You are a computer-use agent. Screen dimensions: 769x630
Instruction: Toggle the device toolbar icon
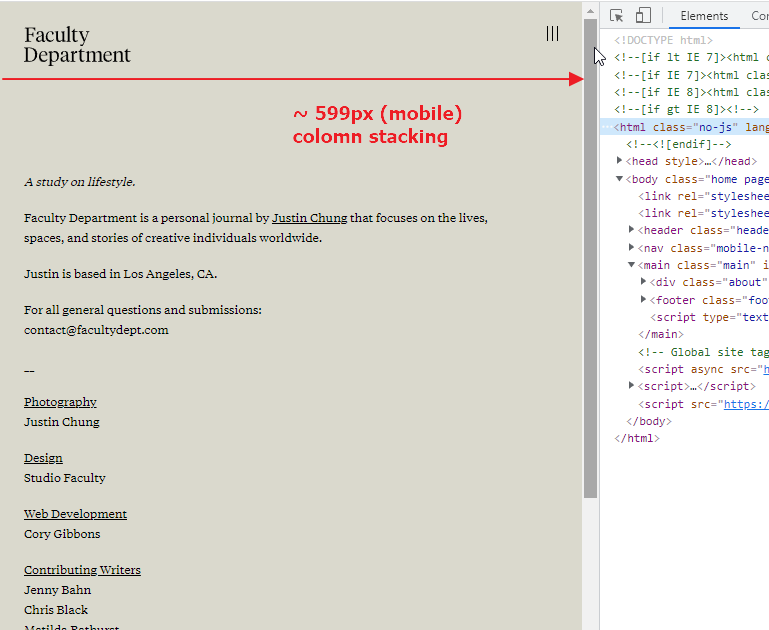point(643,16)
